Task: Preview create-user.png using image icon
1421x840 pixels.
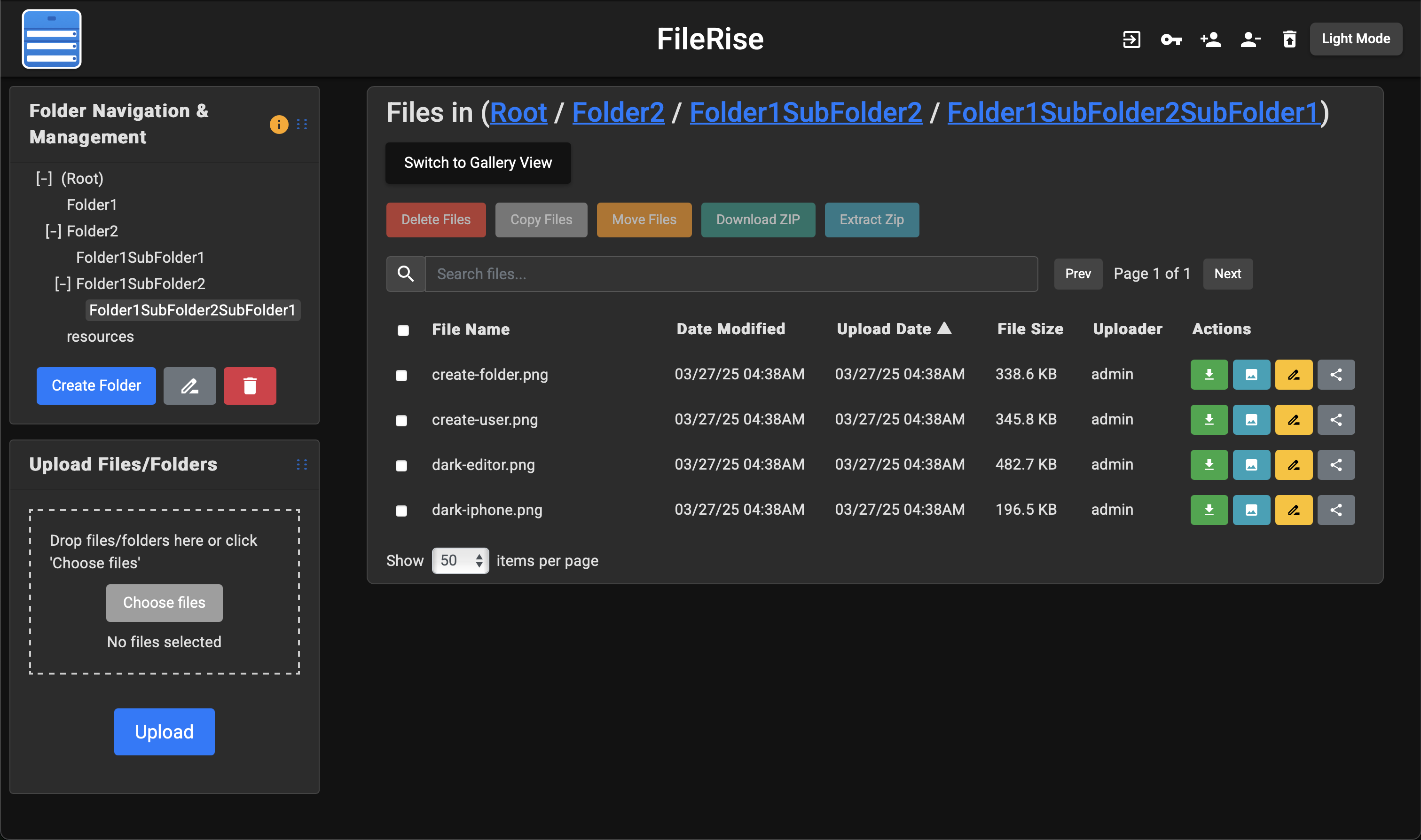Action: [1251, 420]
